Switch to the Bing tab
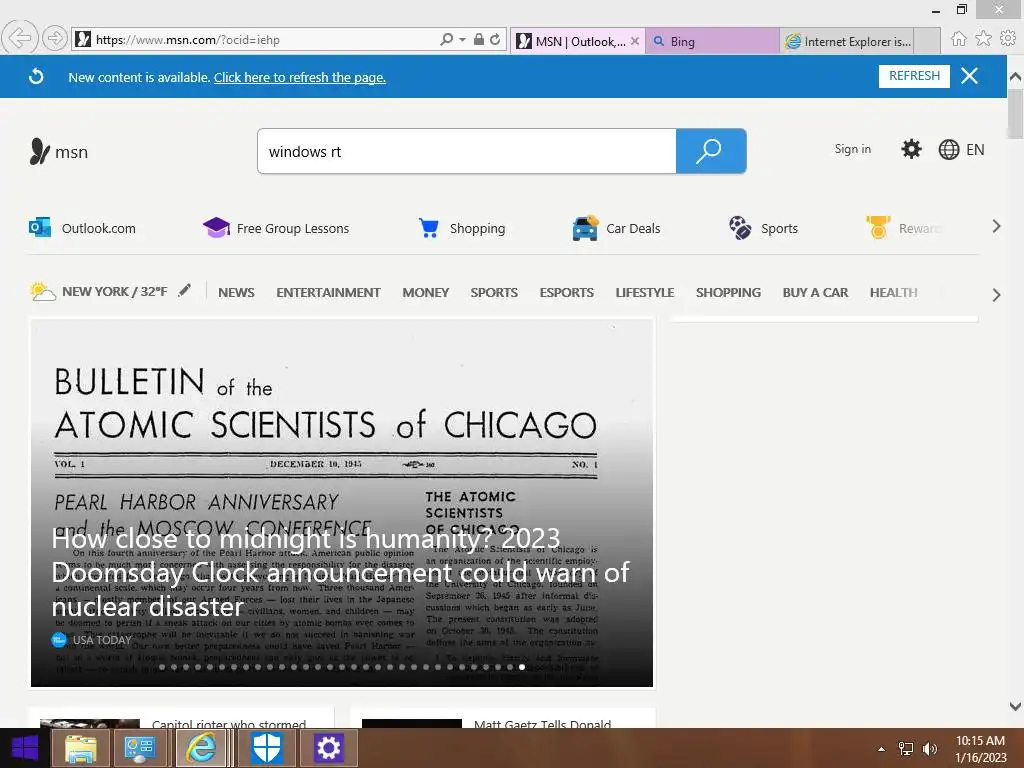The image size is (1024, 768). point(712,41)
